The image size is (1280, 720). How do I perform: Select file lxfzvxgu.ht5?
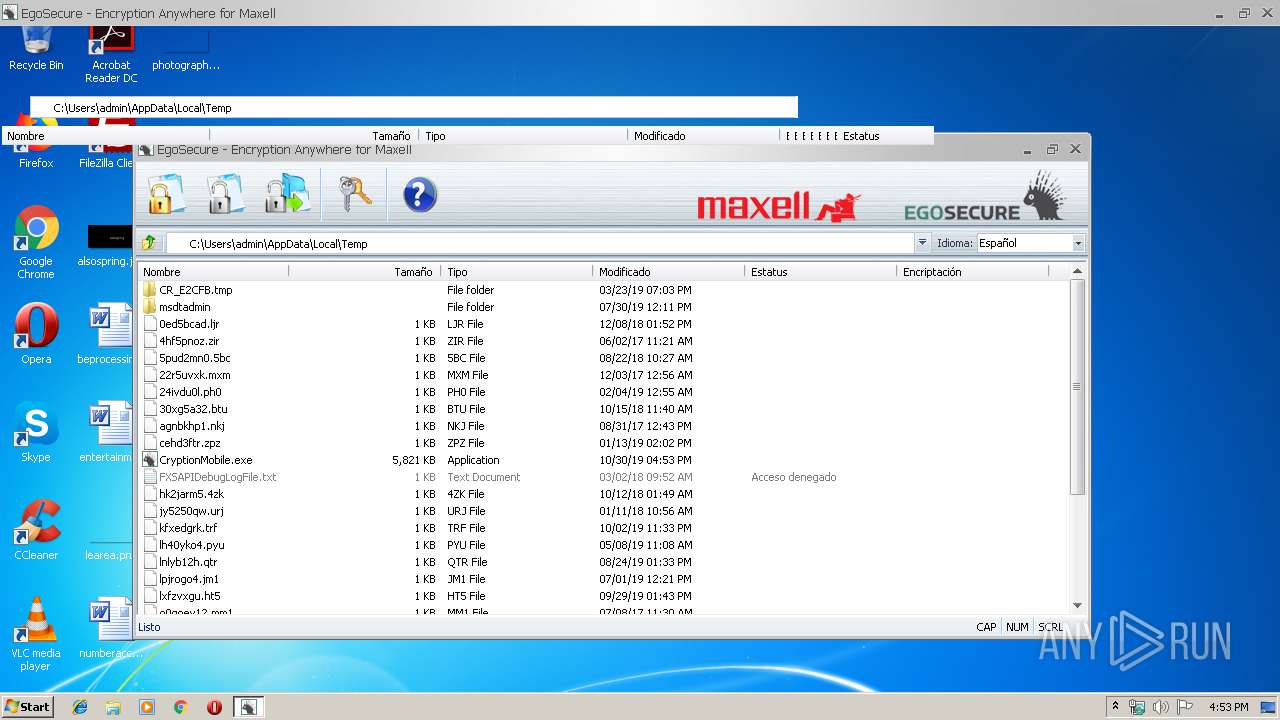190,596
